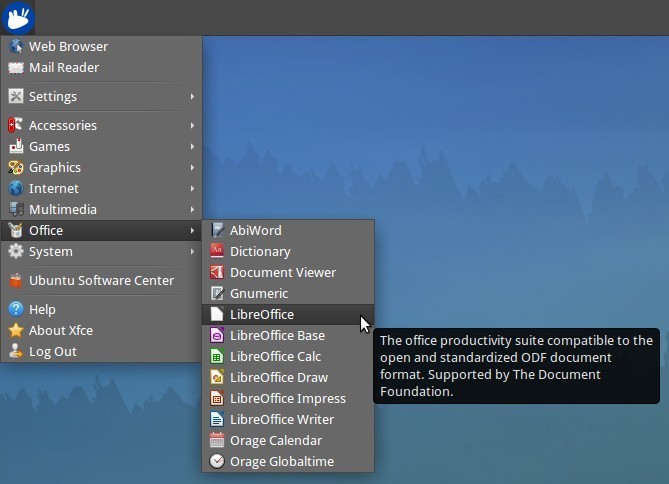
Task: Click the Graphics palette icon
Action: pyautogui.click(x=16, y=167)
